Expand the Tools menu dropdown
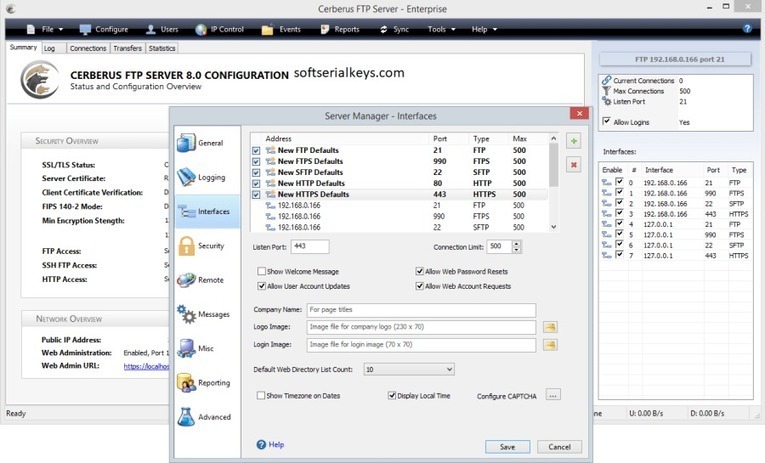Viewport: 765px width, 463px height. point(440,30)
